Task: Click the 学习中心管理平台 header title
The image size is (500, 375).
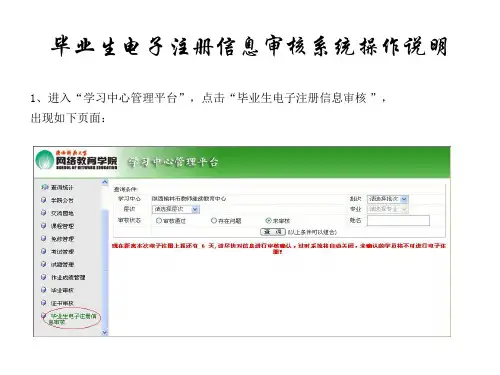Action: (173, 162)
